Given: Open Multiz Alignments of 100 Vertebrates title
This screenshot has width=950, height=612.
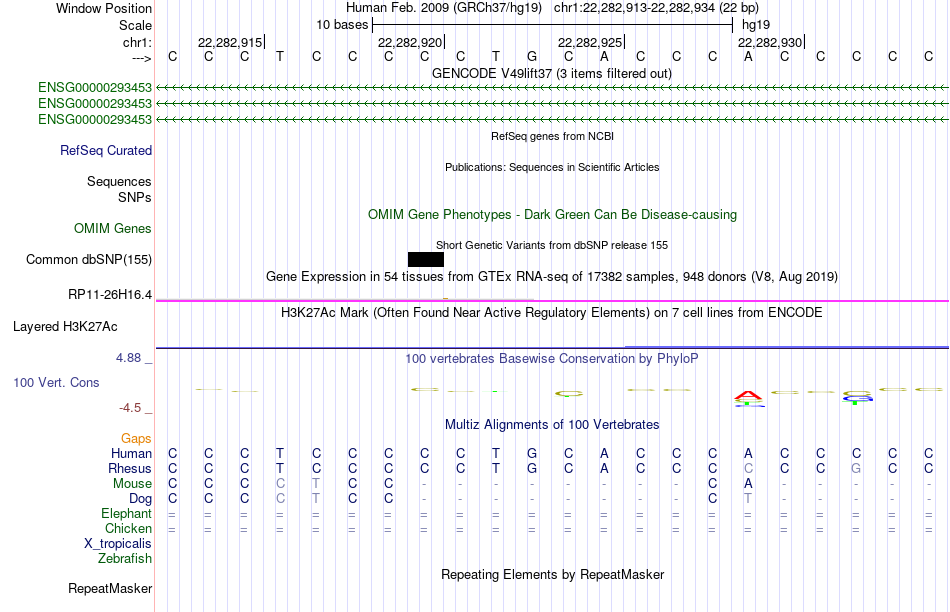Looking at the screenshot, I should pyautogui.click(x=552, y=425).
